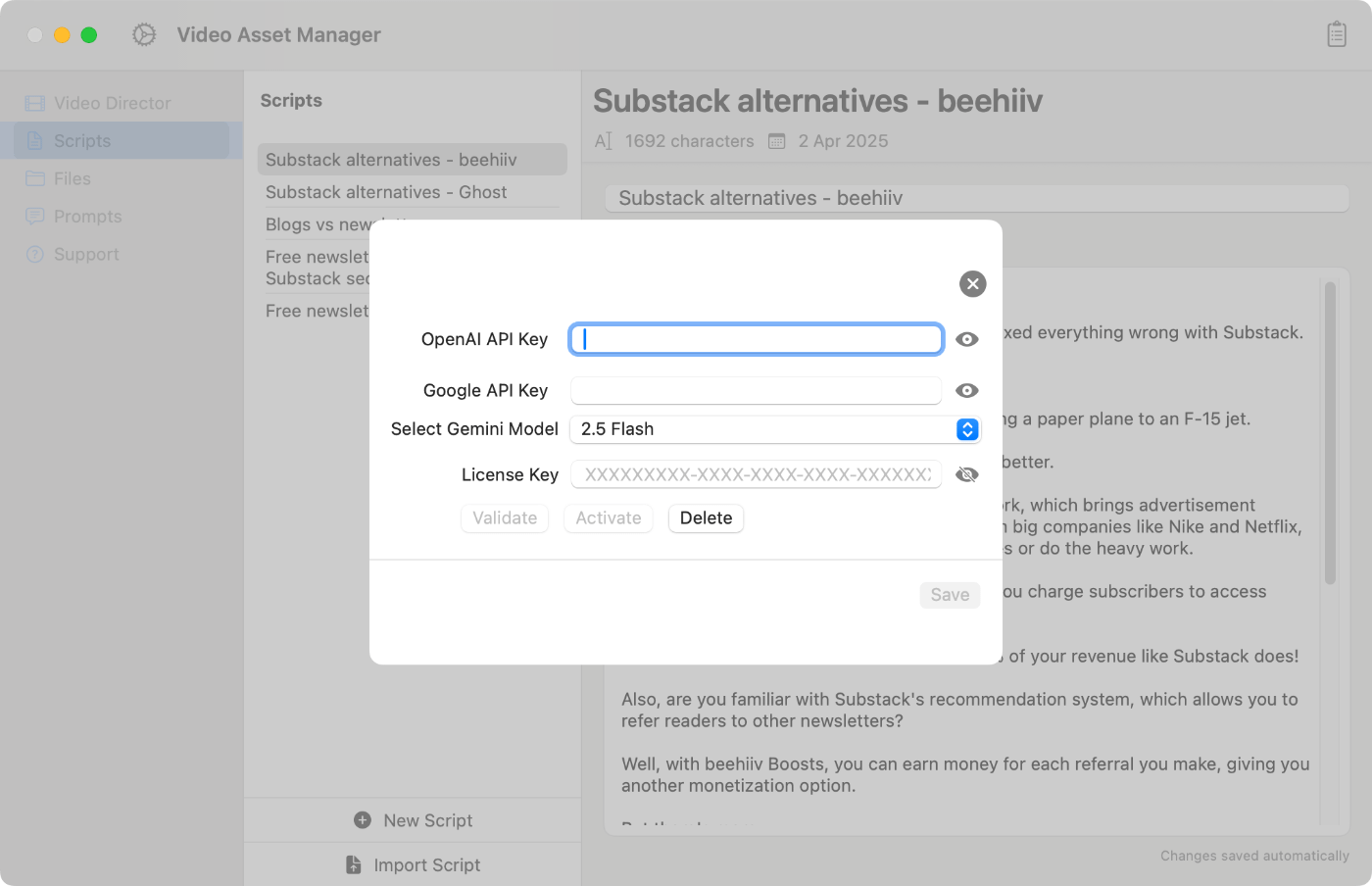This screenshot has height=886, width=1372.
Task: Click the plus icon next to New Script
Action: pyautogui.click(x=364, y=819)
